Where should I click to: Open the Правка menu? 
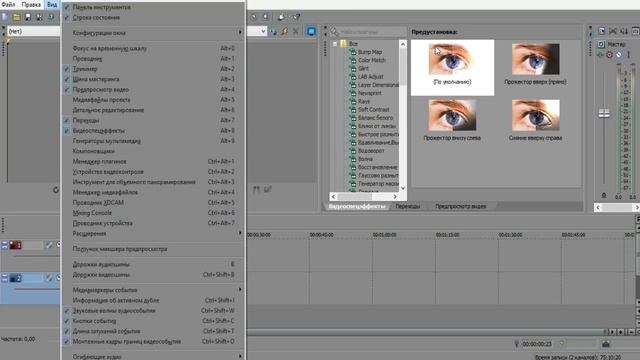click(x=31, y=4)
